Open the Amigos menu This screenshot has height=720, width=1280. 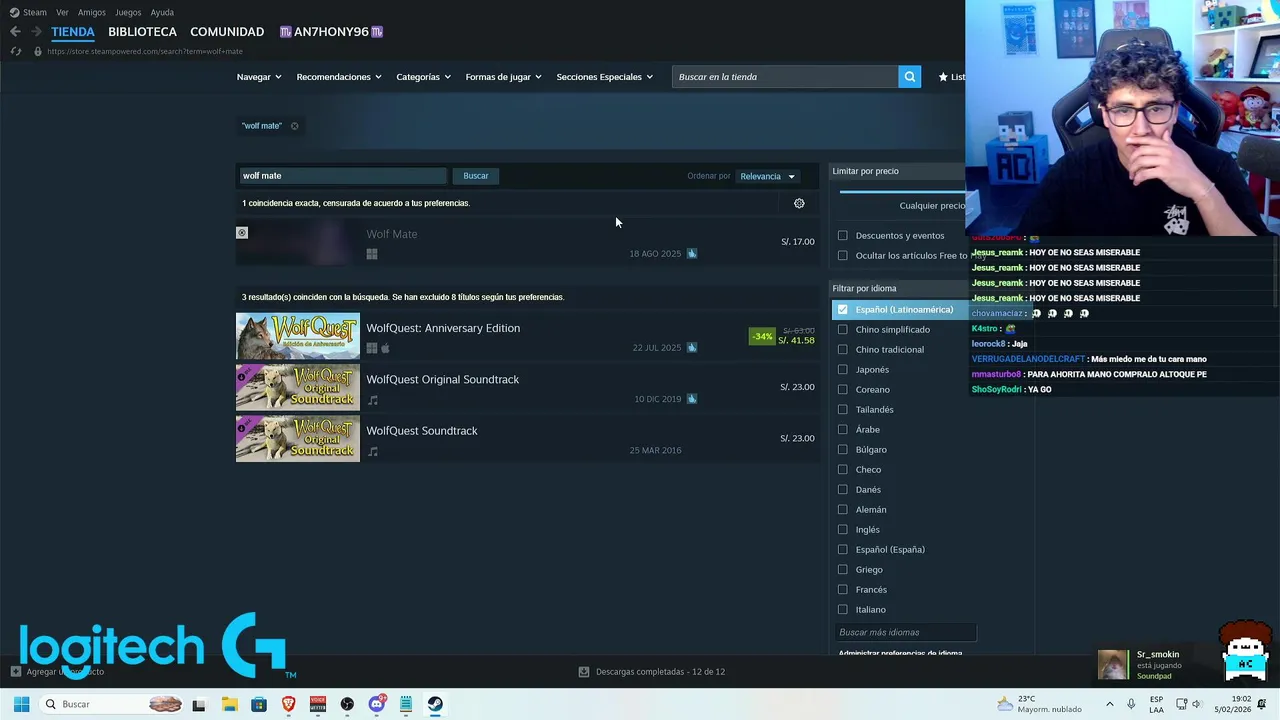tap(92, 12)
